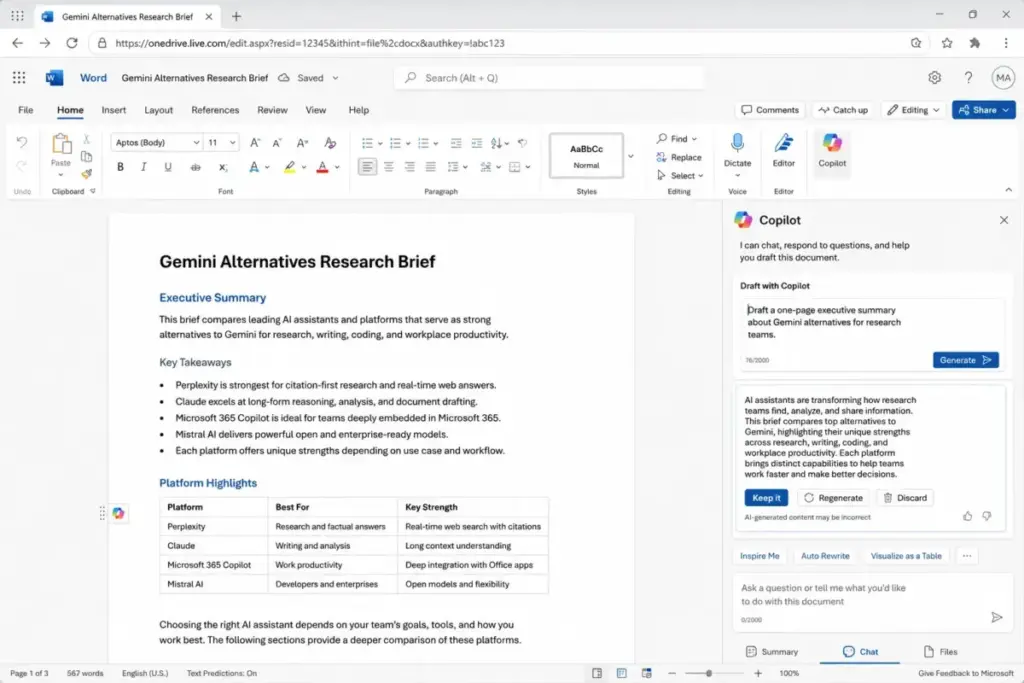
Task: Discard the Copilot draft
Action: pos(905,498)
